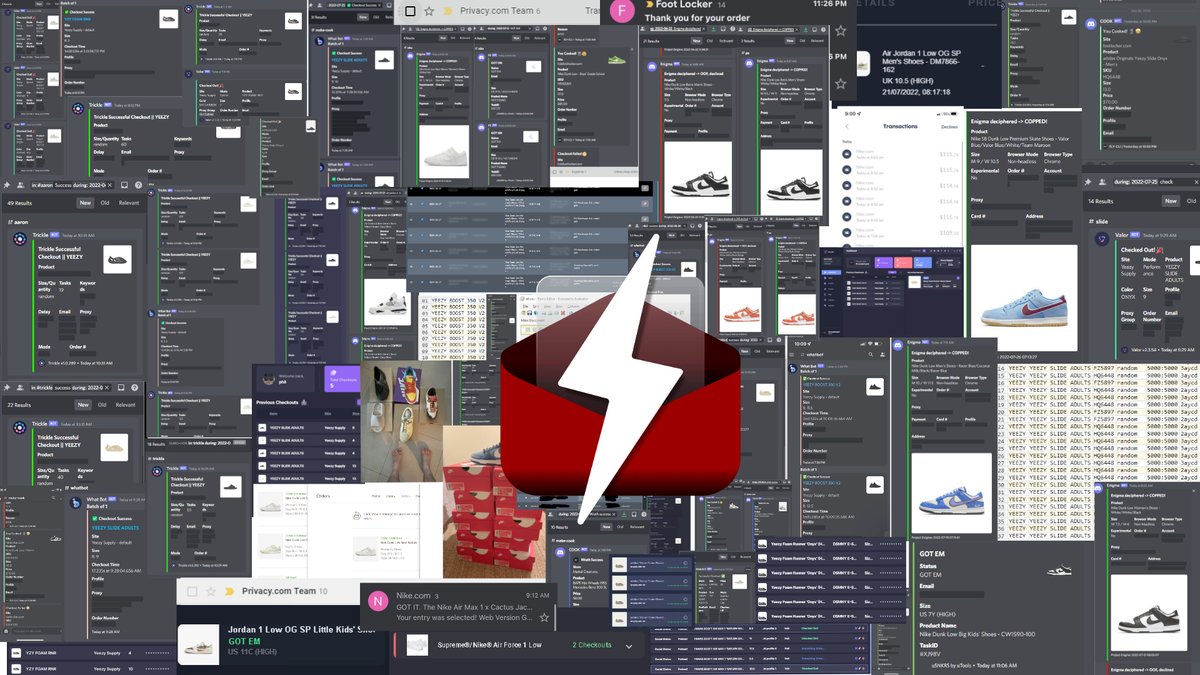
Task: Click Valor bot avatar in #slide results
Action: [1102, 237]
